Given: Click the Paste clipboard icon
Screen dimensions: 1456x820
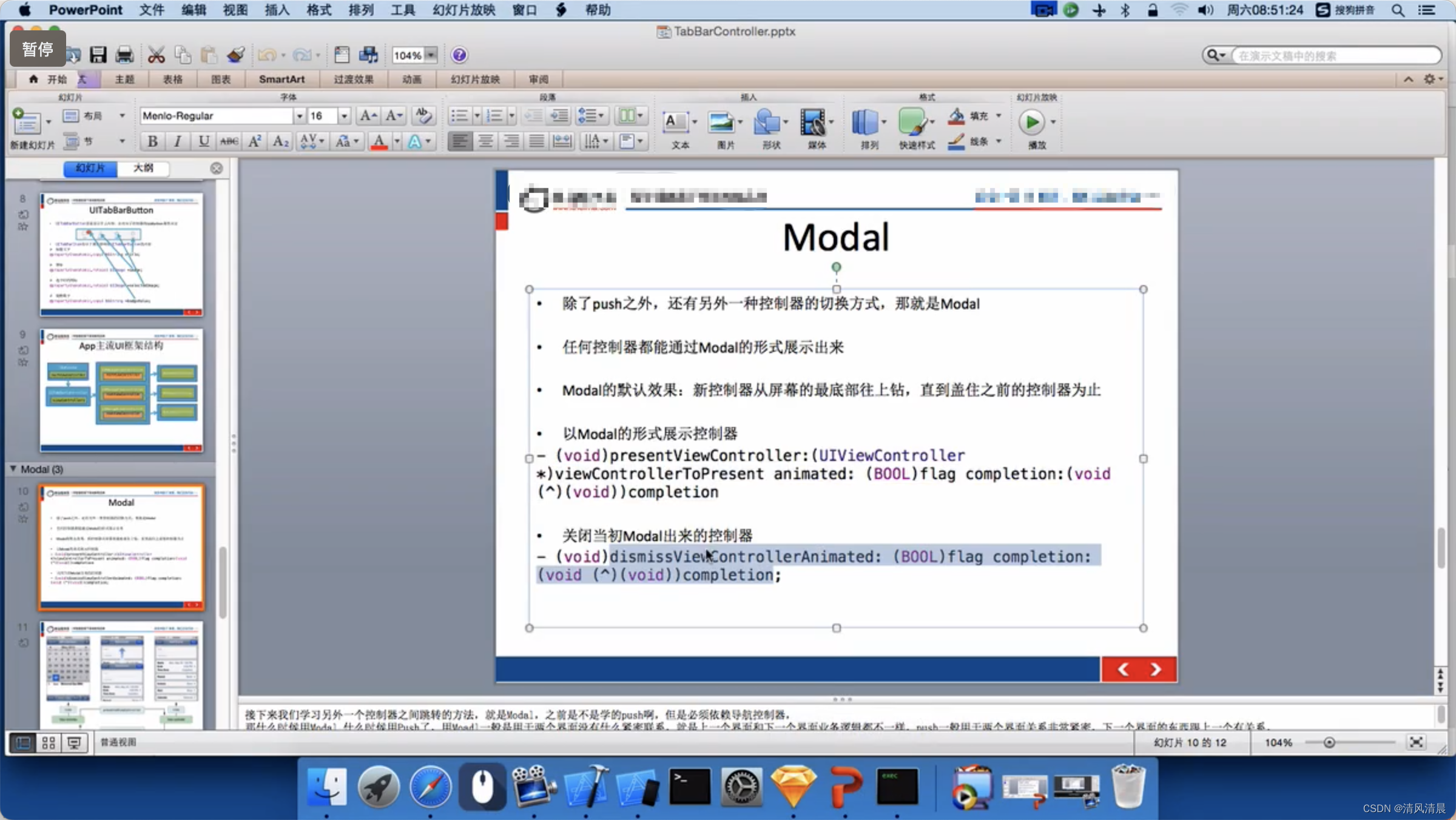Looking at the screenshot, I should pos(209,55).
